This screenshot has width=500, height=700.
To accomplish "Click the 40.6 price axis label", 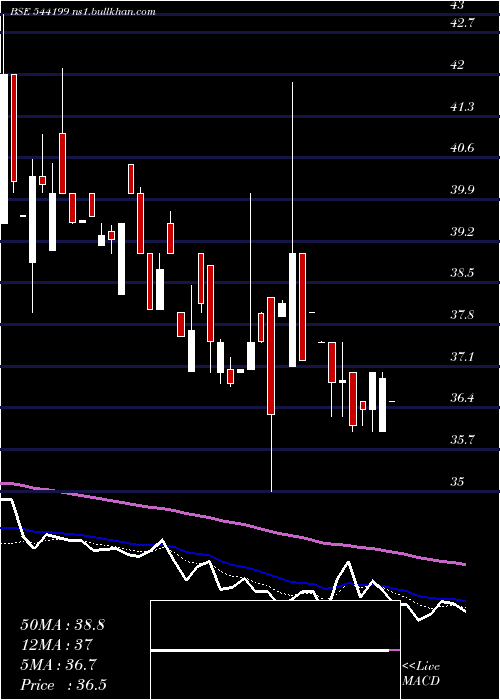I will pos(462,148).
